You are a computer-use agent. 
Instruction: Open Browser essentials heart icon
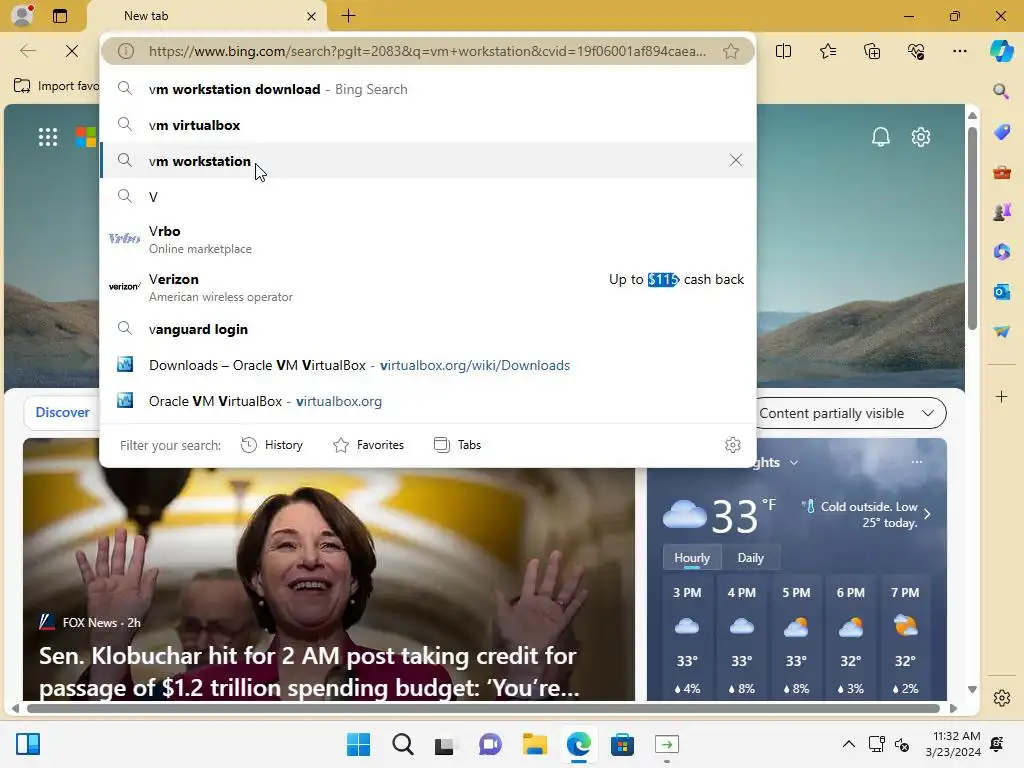point(916,51)
